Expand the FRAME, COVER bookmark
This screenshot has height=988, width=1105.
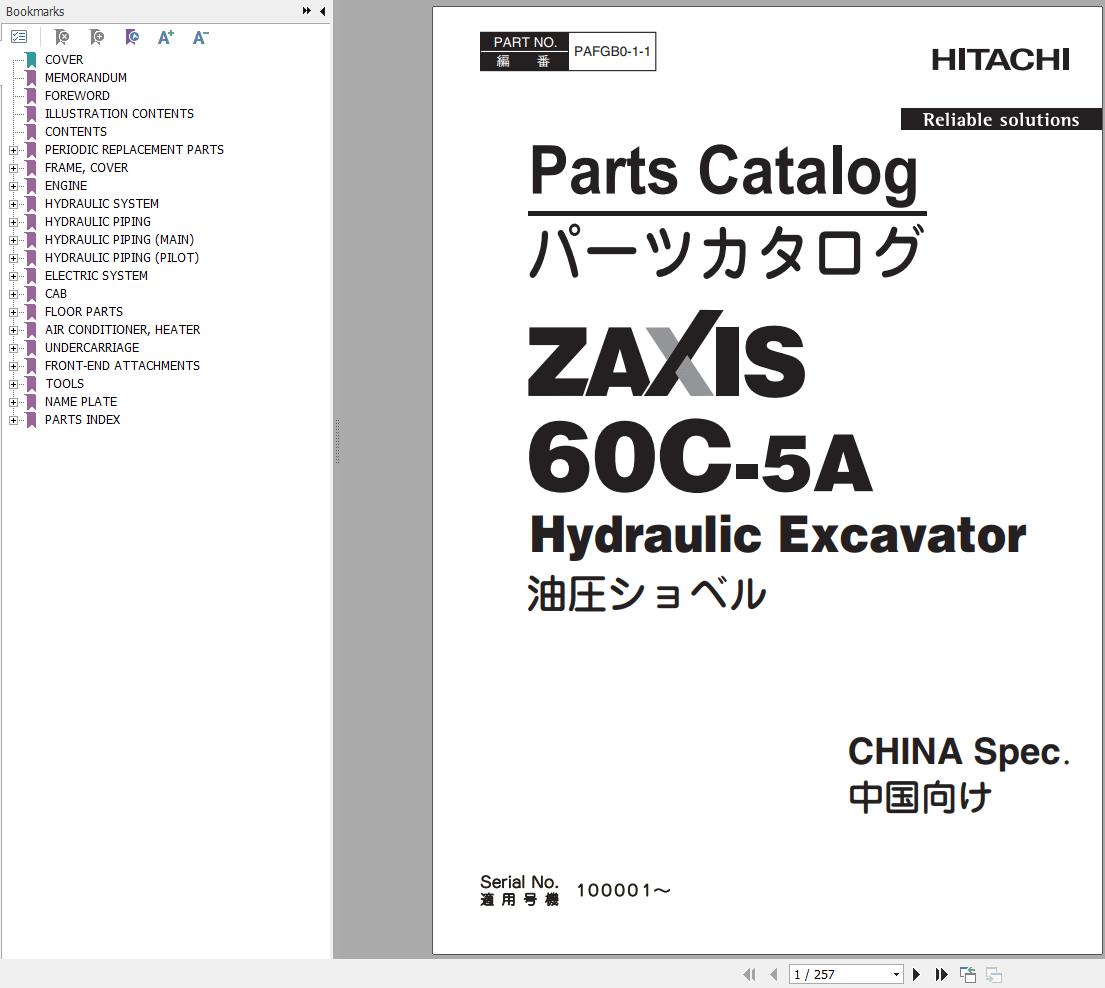[x=13, y=168]
